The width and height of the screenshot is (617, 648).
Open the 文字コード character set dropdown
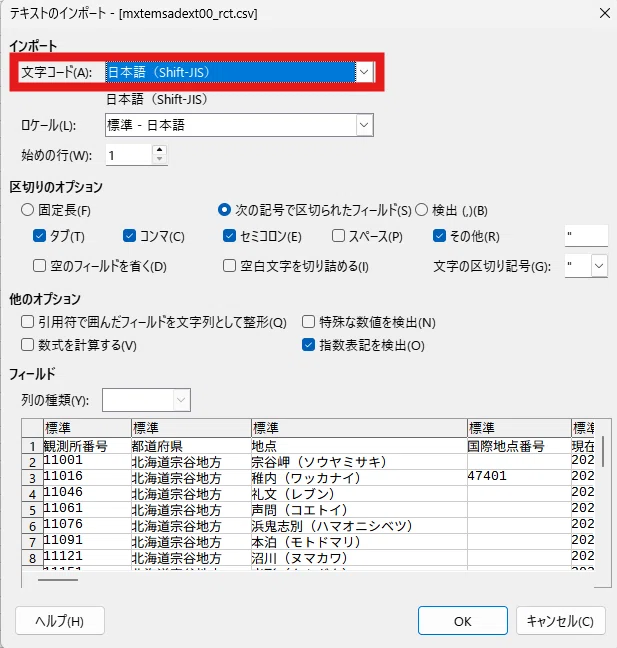click(364, 72)
